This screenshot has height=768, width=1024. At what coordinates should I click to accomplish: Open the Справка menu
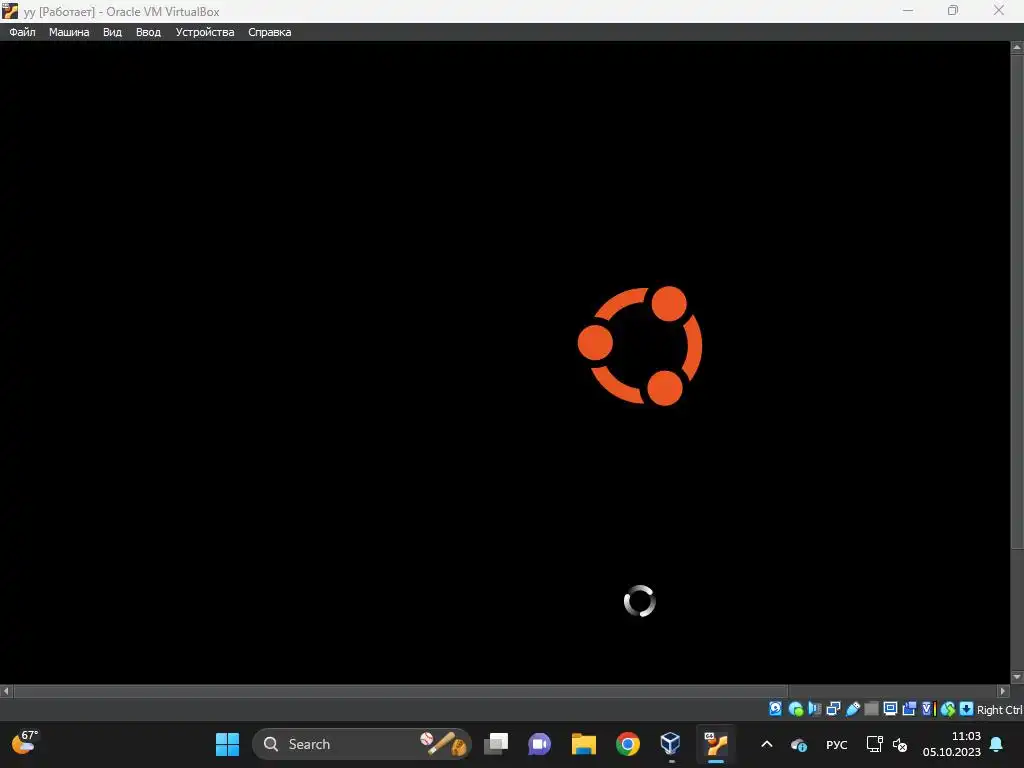(x=269, y=32)
